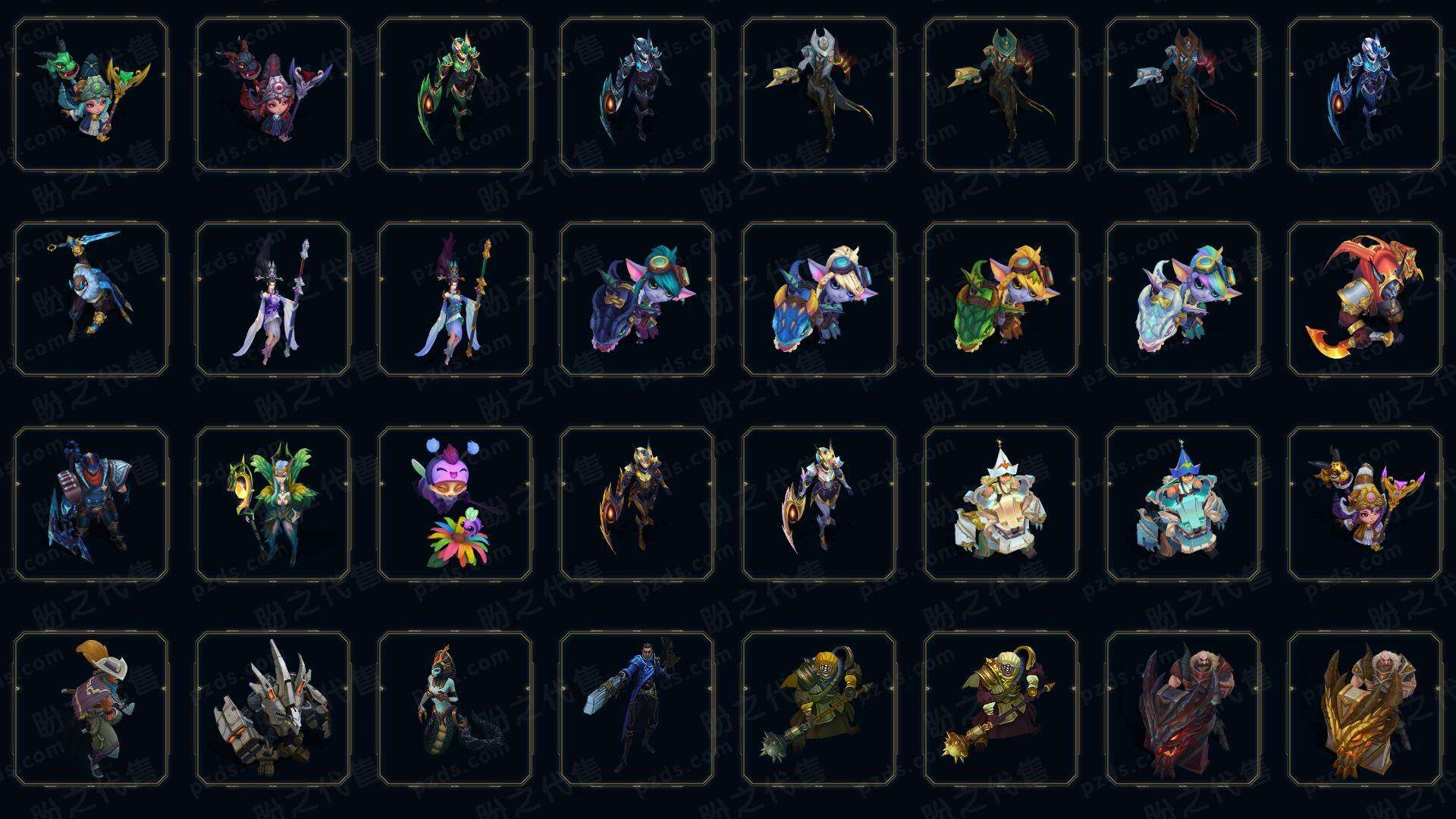Choose the pastel rainbow Yuumi chroma tile
The width and height of the screenshot is (1456, 819).
point(1183,299)
